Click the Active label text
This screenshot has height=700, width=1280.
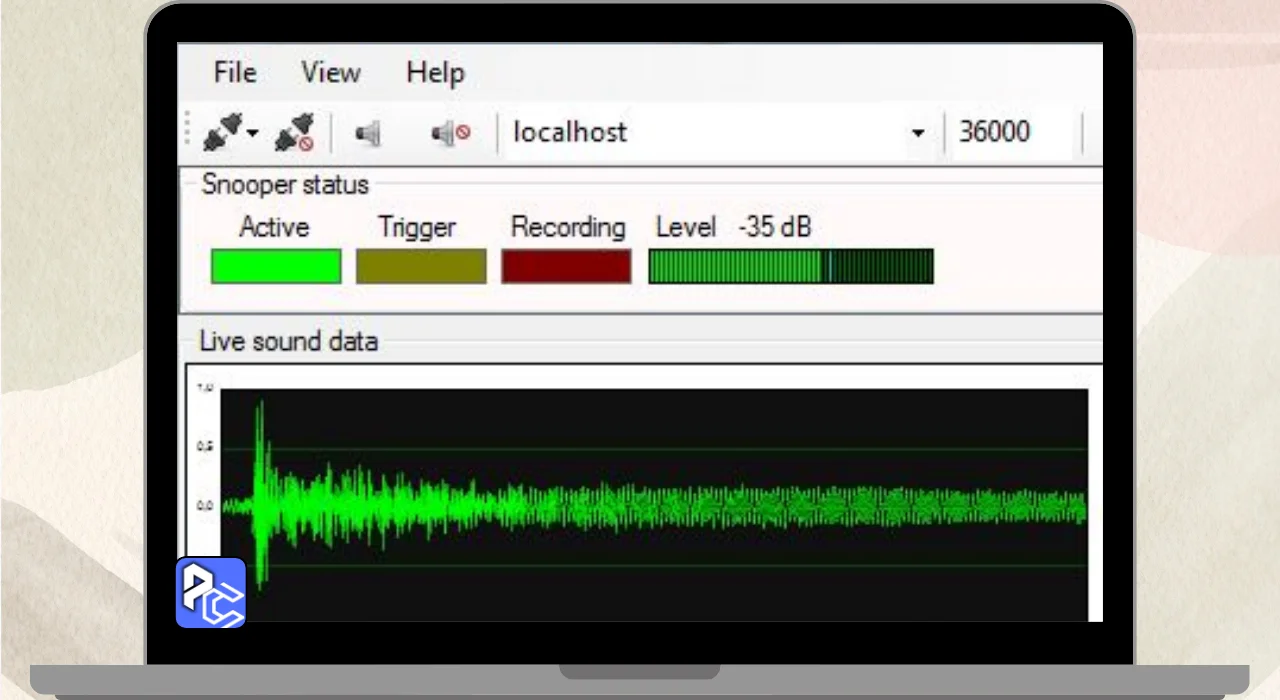274,227
